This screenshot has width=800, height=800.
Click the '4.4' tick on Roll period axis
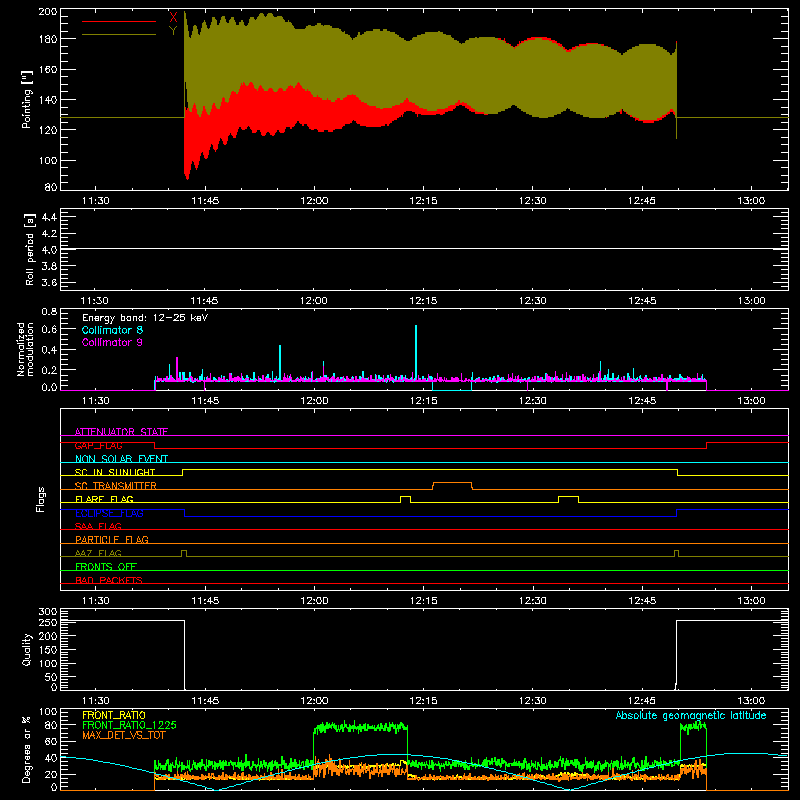coord(49,217)
